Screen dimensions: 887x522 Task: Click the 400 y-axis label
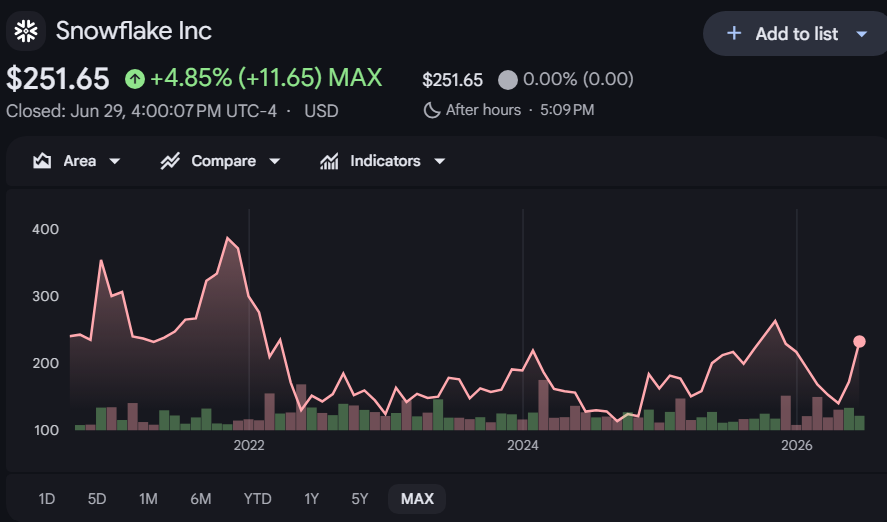[45, 230]
